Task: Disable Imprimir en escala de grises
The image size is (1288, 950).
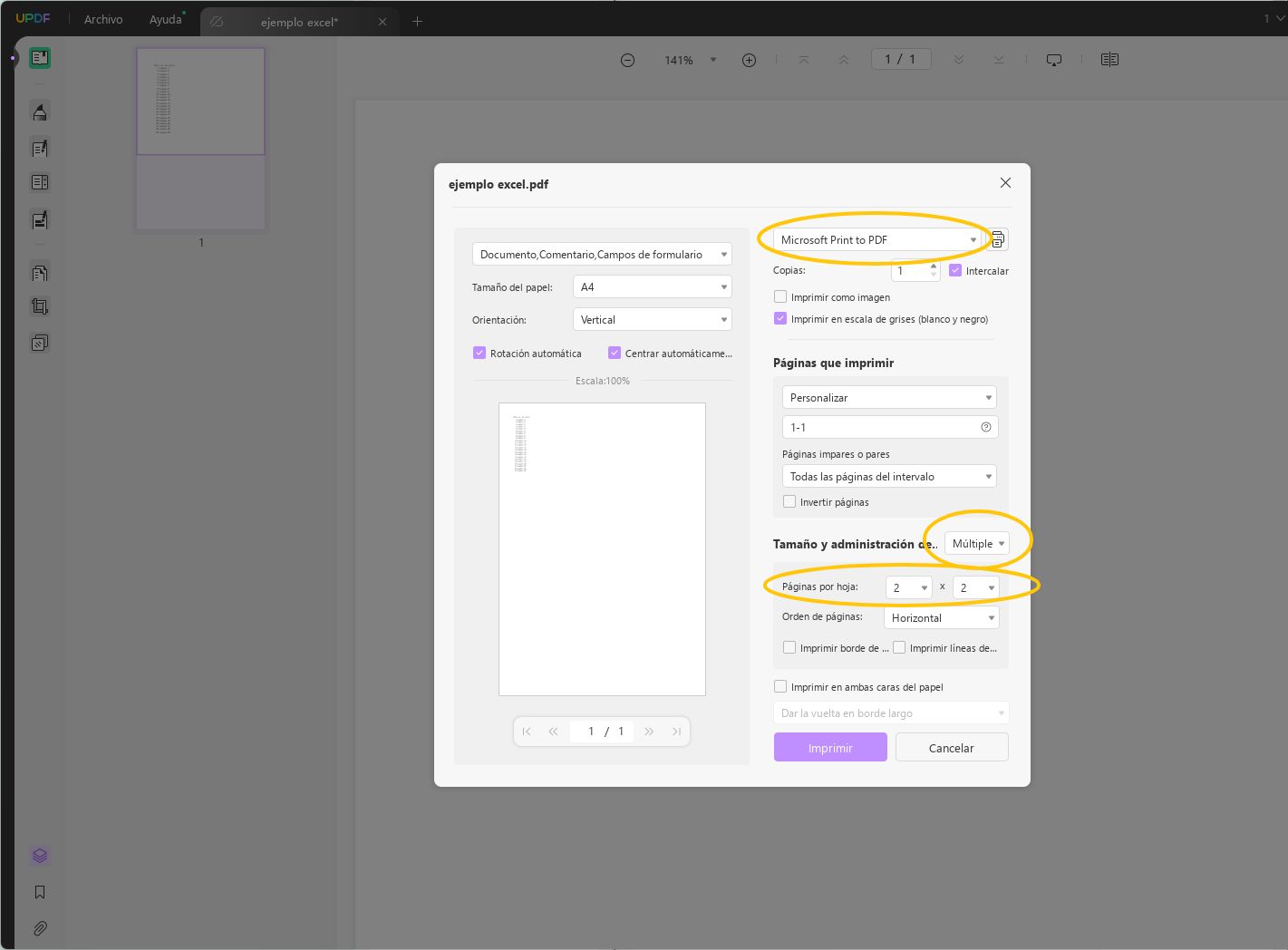Action: tap(780, 318)
